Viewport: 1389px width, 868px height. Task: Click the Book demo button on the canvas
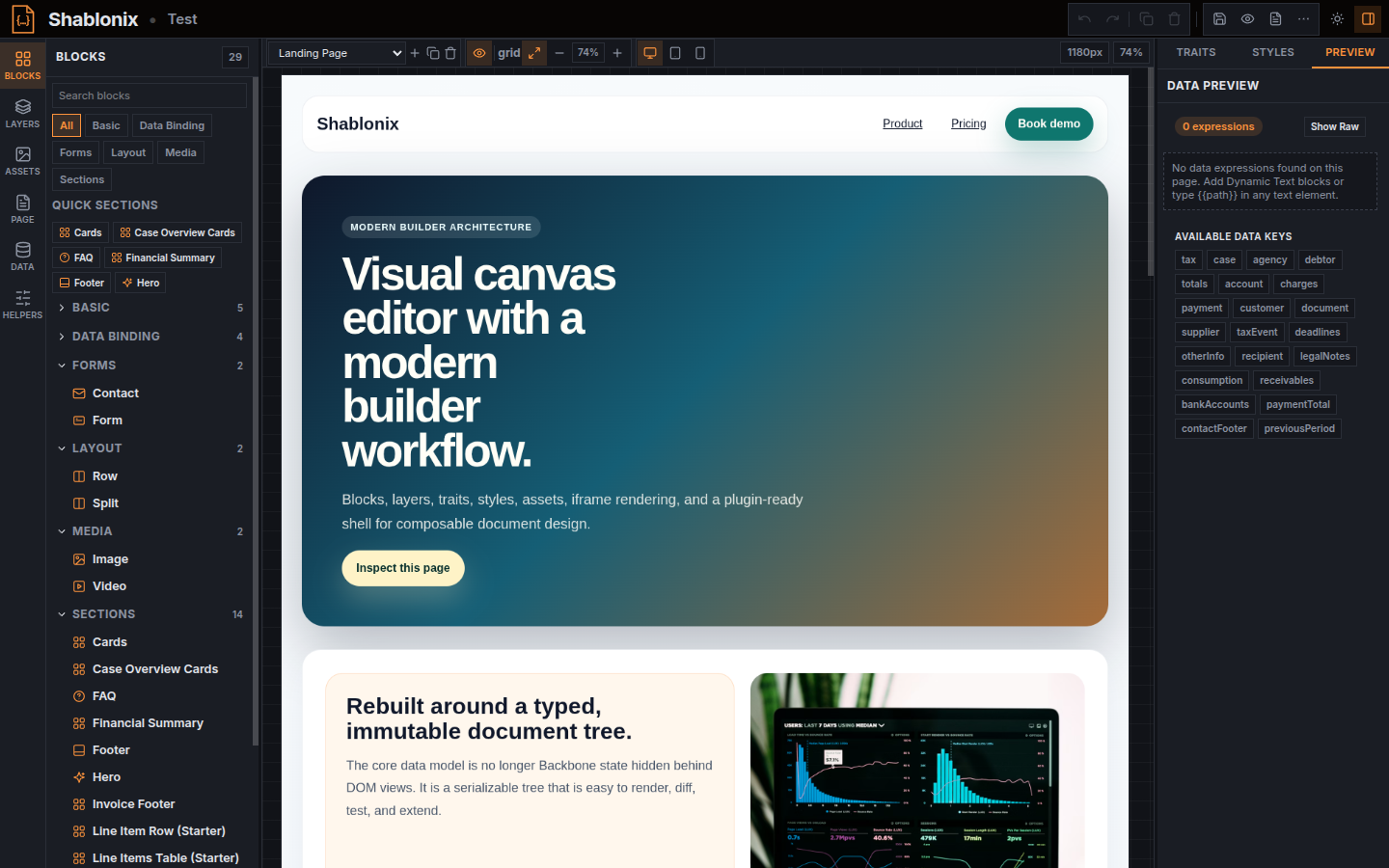coord(1049,124)
